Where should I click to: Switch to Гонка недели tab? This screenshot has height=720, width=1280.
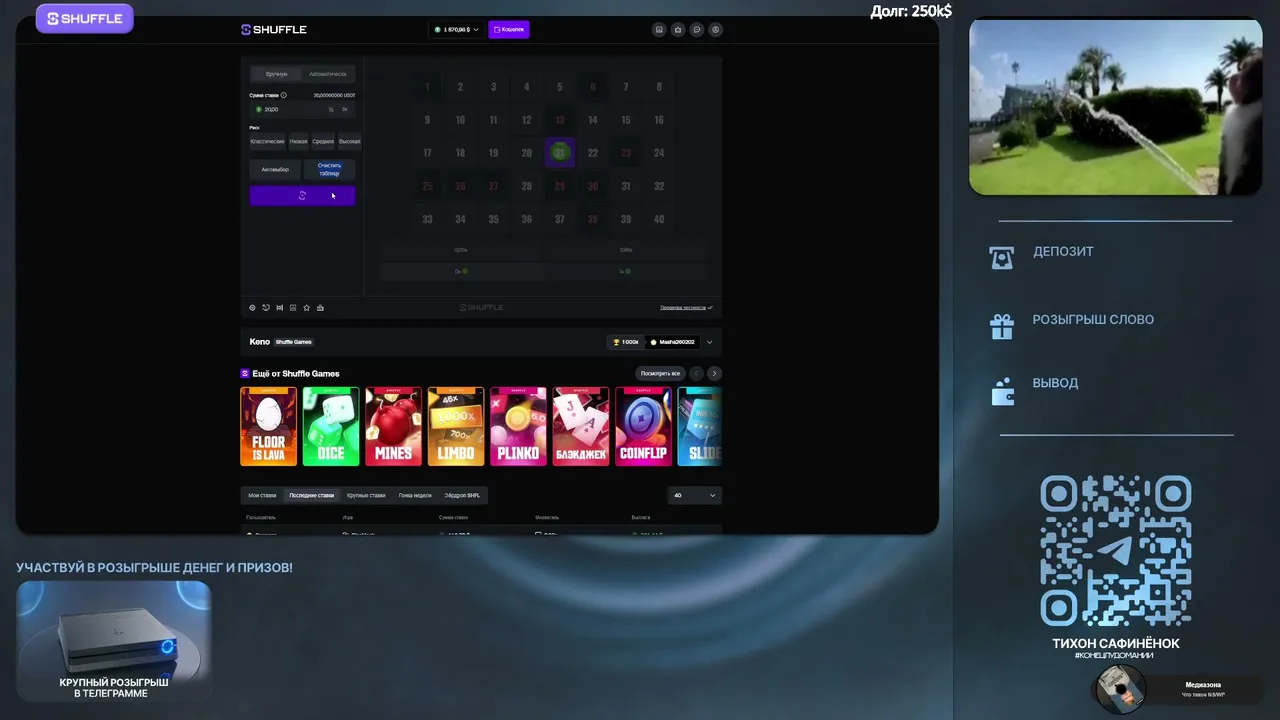point(415,495)
